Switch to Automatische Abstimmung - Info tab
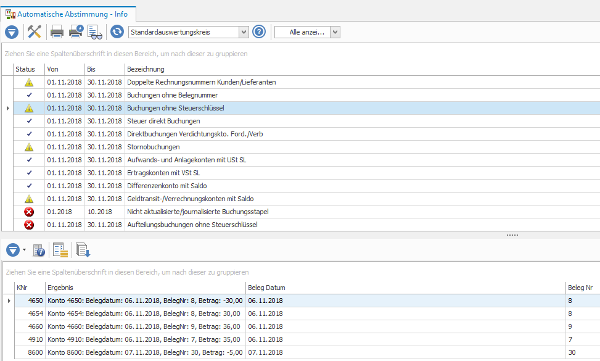 coord(68,14)
